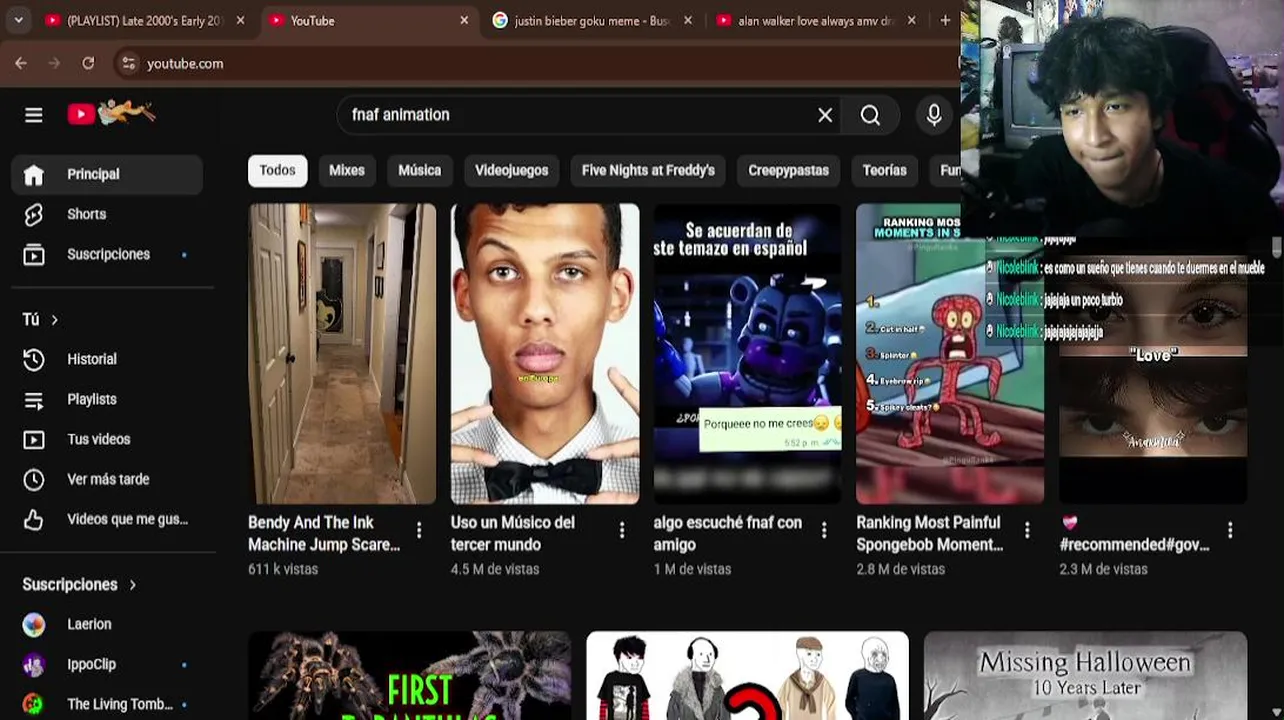Open Ver más tarde in the sidebar
This screenshot has height=720, width=1284.
(x=107, y=479)
